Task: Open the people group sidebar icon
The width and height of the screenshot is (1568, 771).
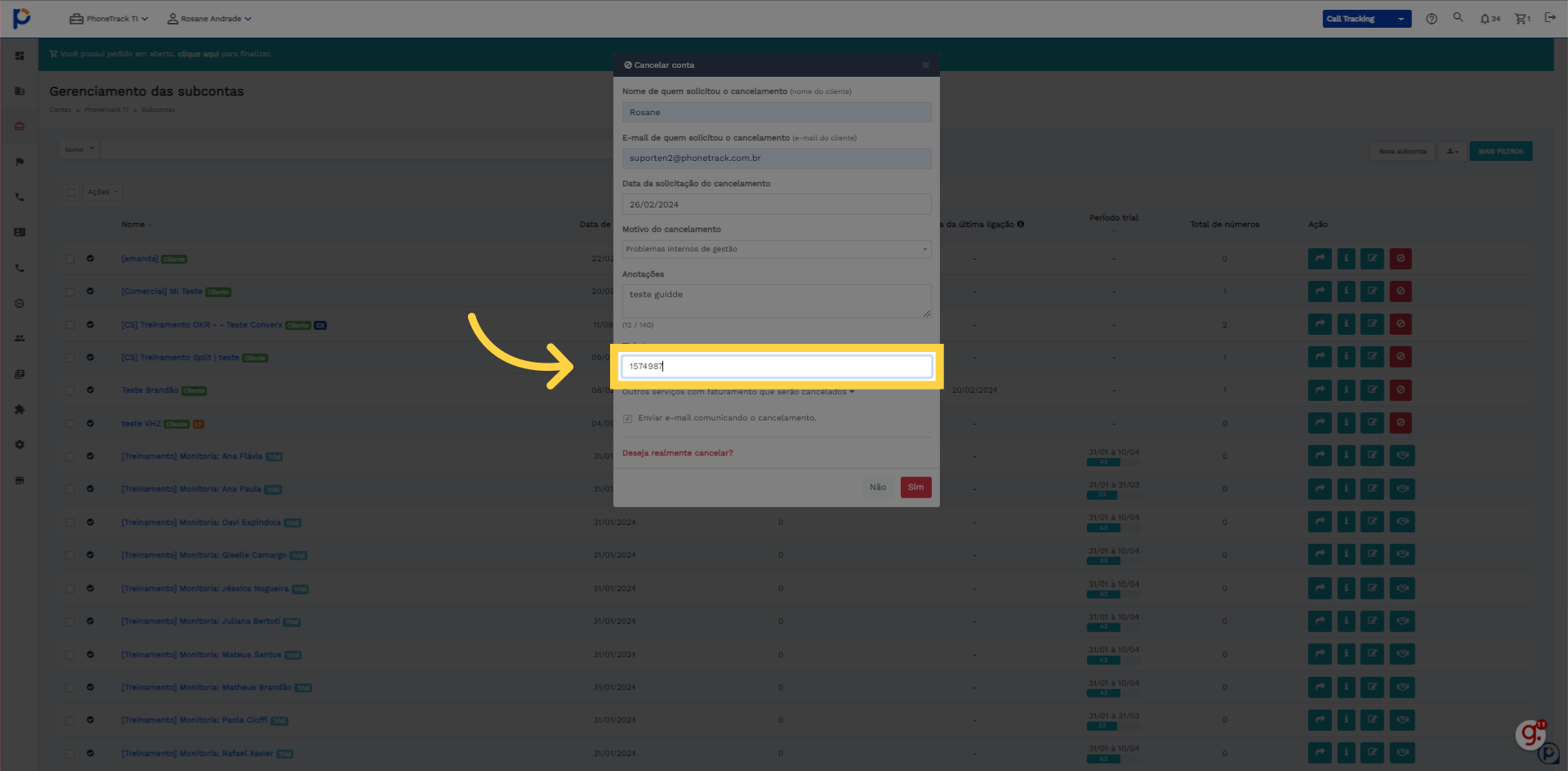Action: click(x=20, y=338)
